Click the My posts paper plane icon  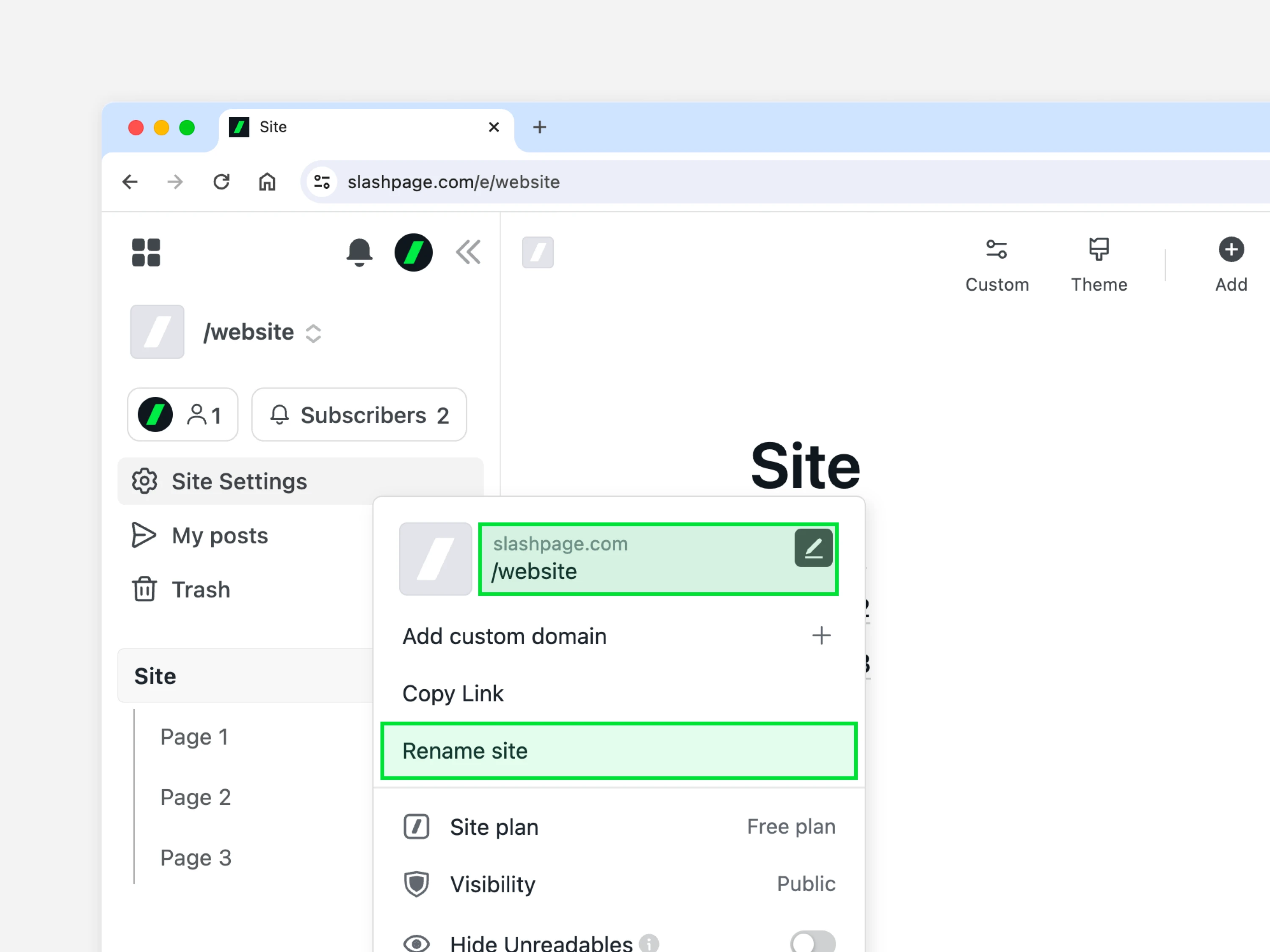point(144,535)
